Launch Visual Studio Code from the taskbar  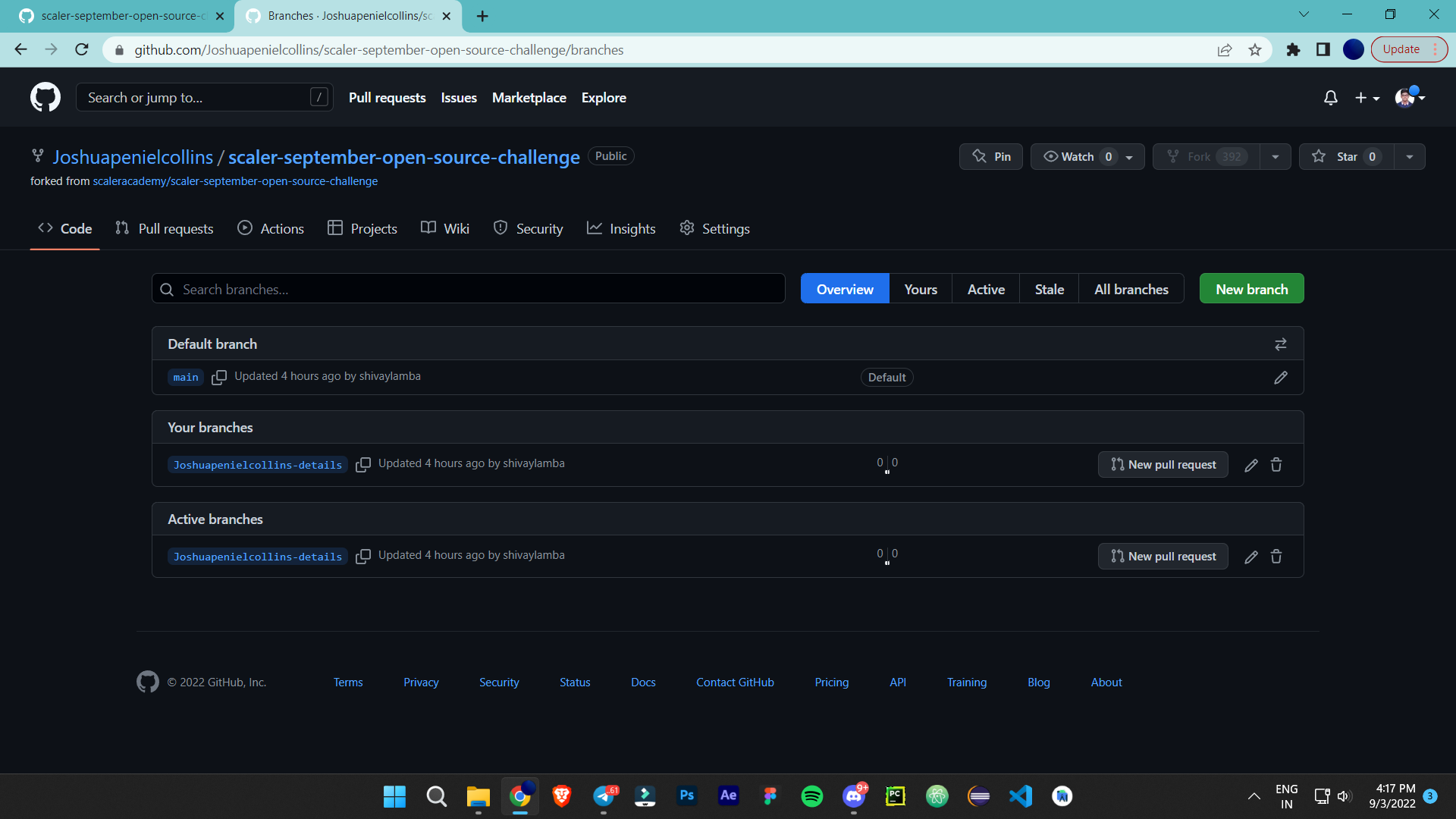pos(1021,796)
